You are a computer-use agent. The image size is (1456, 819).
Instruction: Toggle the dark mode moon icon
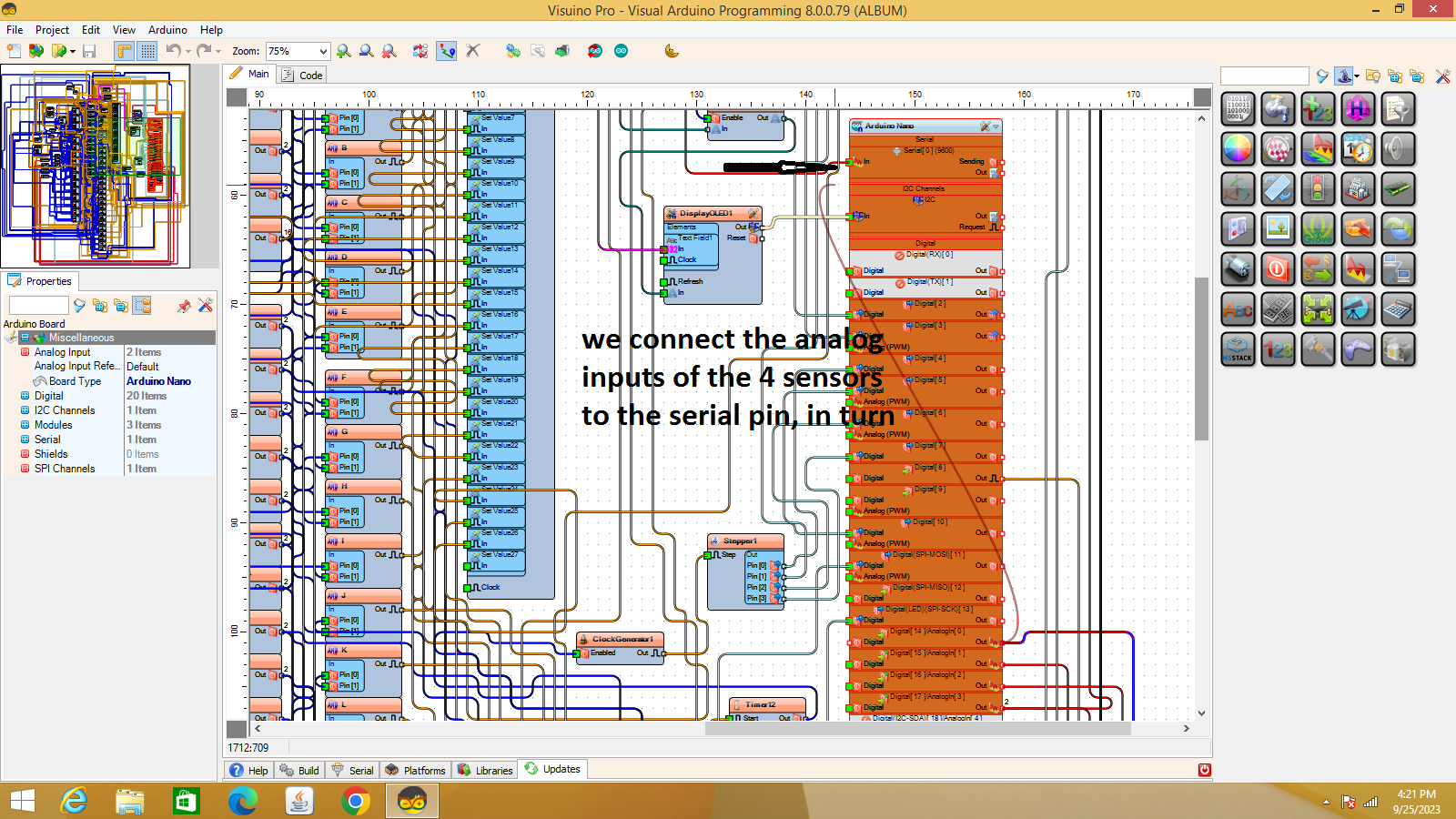pyautogui.click(x=672, y=51)
